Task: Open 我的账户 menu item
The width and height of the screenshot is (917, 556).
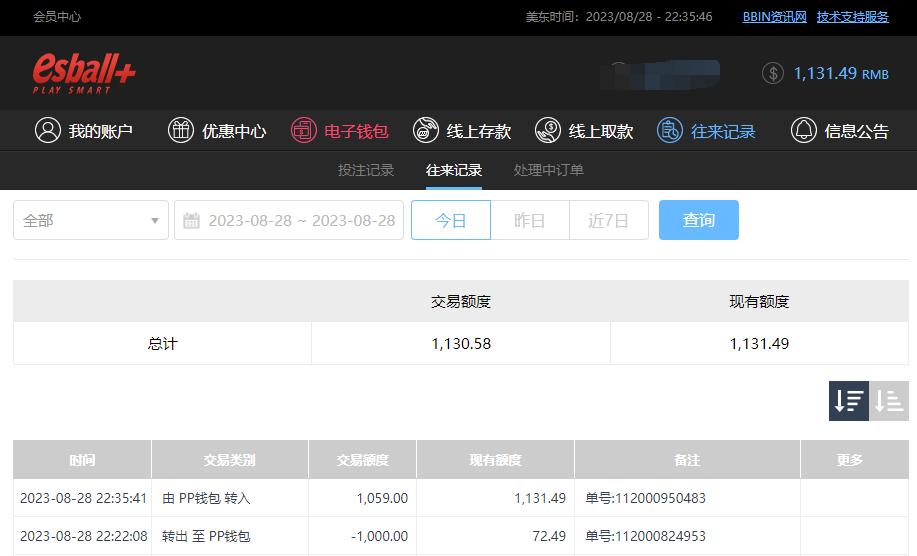Action: (x=84, y=130)
